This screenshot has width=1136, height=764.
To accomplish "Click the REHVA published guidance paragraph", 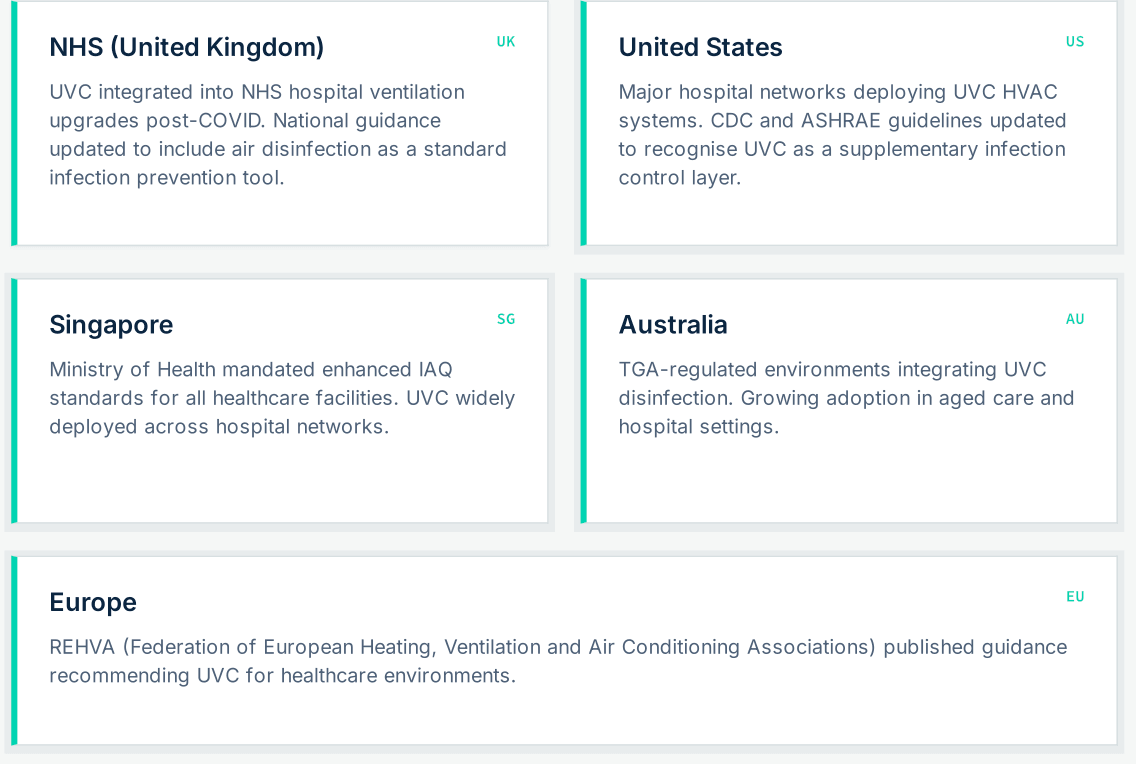I will [558, 661].
